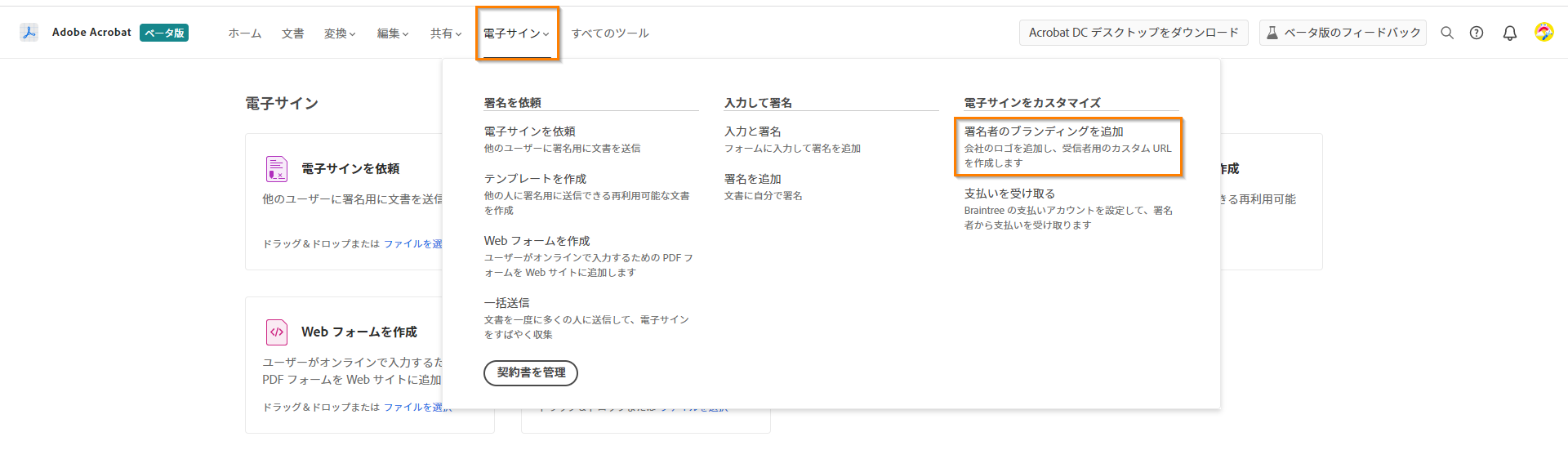Go to the ホーム tab

245,33
